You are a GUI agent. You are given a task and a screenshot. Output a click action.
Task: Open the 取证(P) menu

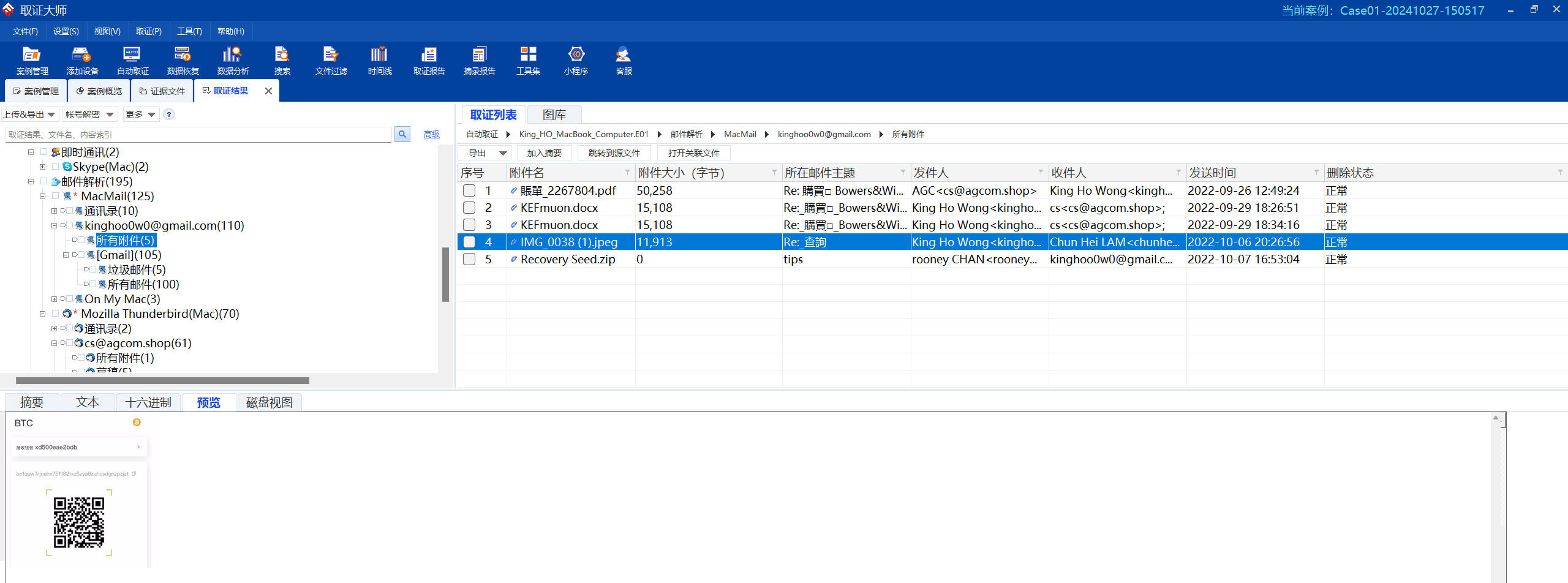[149, 31]
